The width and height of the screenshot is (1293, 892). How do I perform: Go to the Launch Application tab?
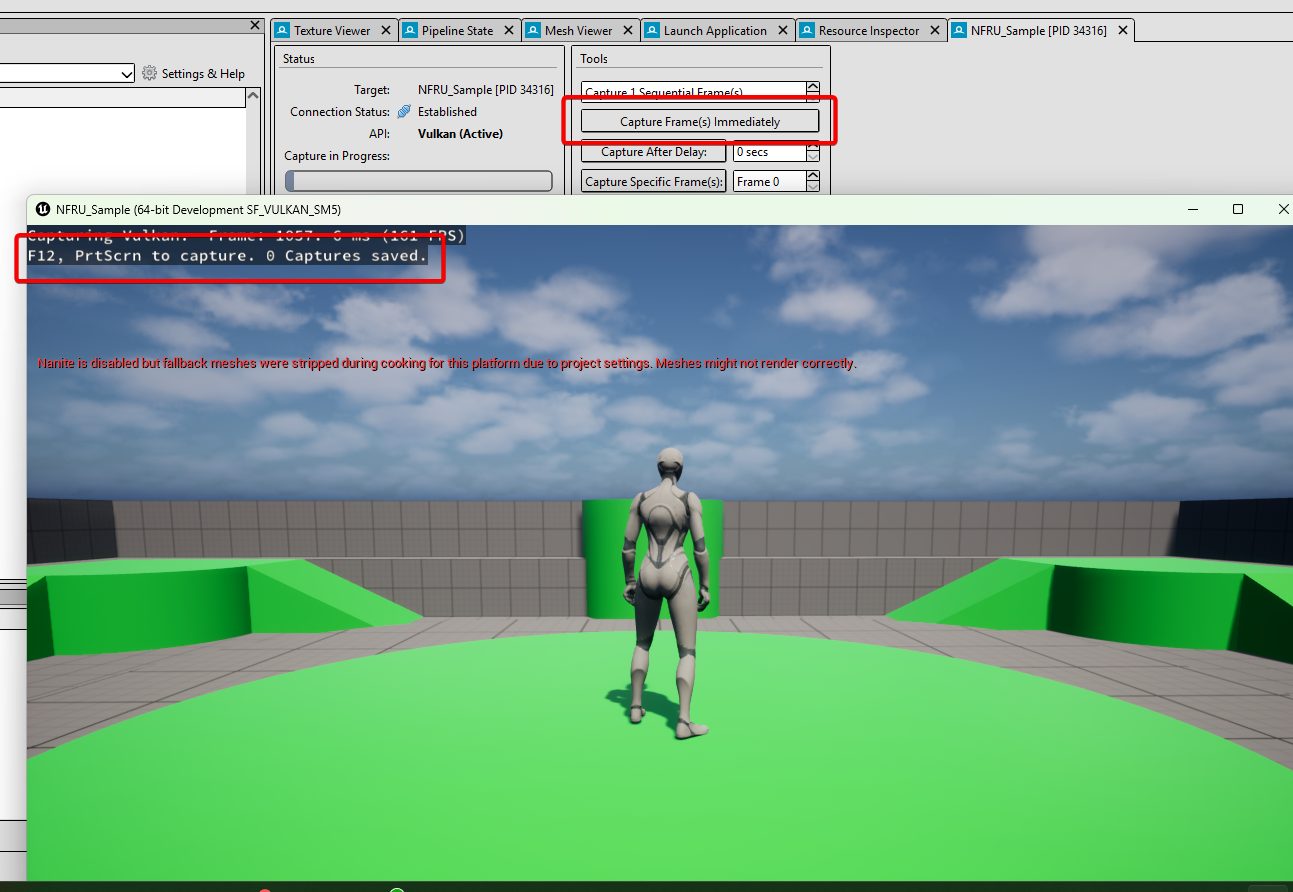pyautogui.click(x=715, y=31)
